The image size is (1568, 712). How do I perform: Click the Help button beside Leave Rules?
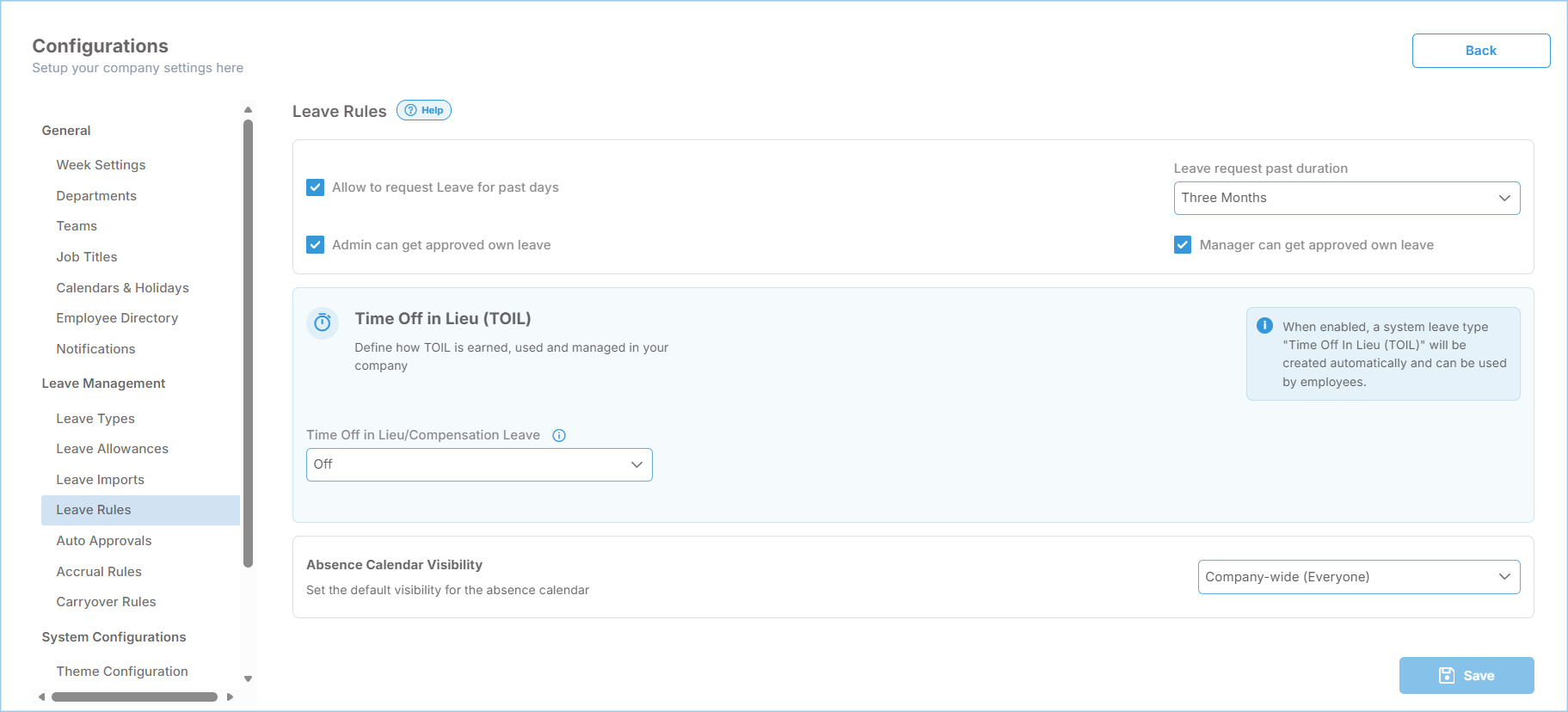(424, 110)
